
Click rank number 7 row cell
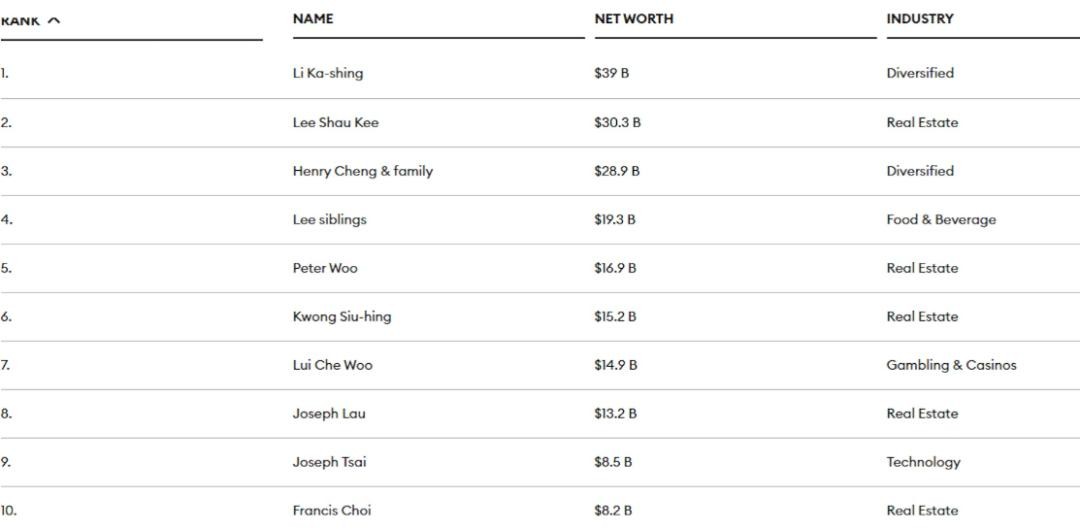pyautogui.click(x=6, y=365)
